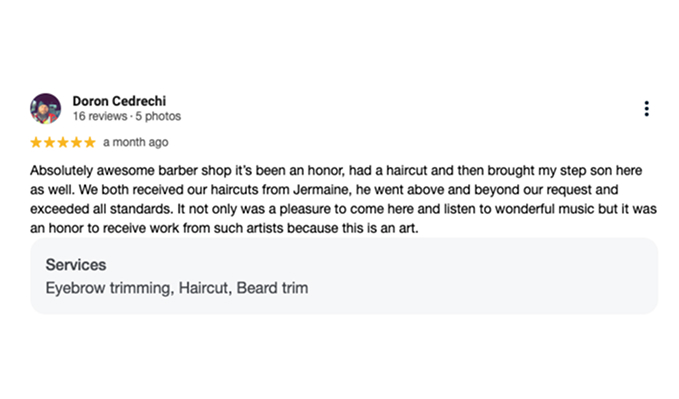This screenshot has width=679, height=399.
Task: Select the "Beard trim" service
Action: click(272, 288)
